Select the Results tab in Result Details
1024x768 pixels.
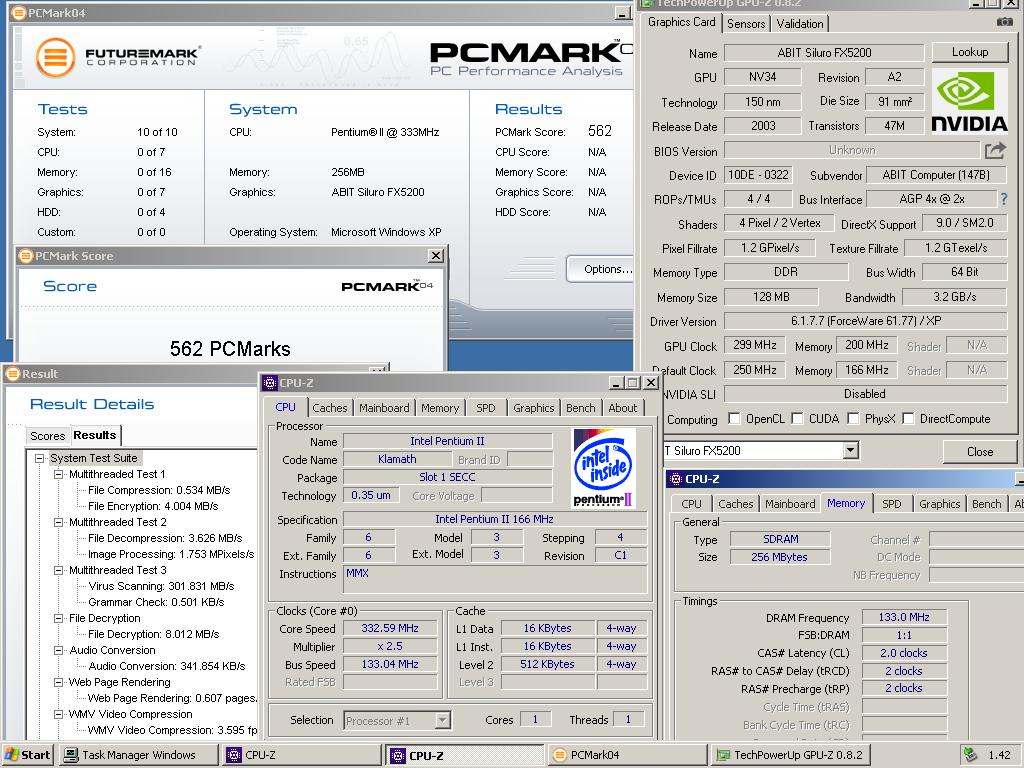95,435
